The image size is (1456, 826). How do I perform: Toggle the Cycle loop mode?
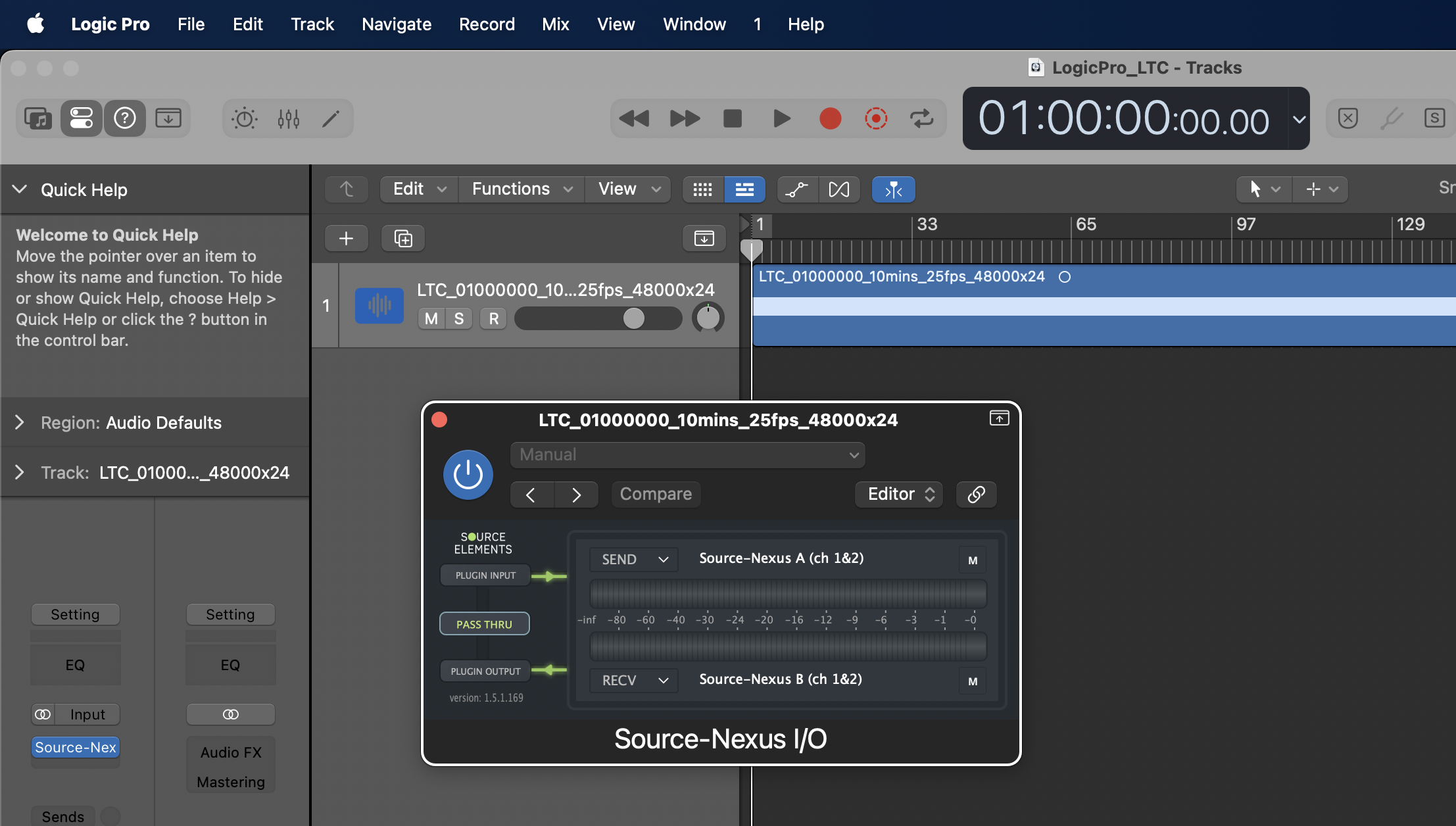pos(921,118)
